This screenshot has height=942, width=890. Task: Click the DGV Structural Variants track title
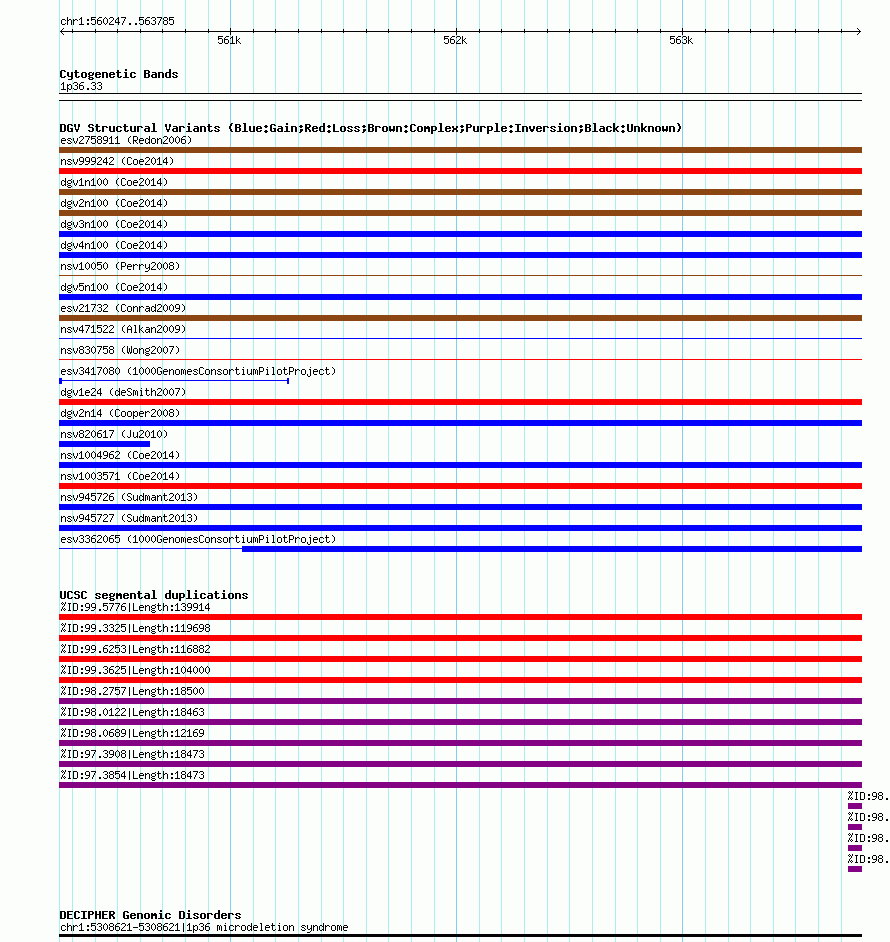click(370, 128)
